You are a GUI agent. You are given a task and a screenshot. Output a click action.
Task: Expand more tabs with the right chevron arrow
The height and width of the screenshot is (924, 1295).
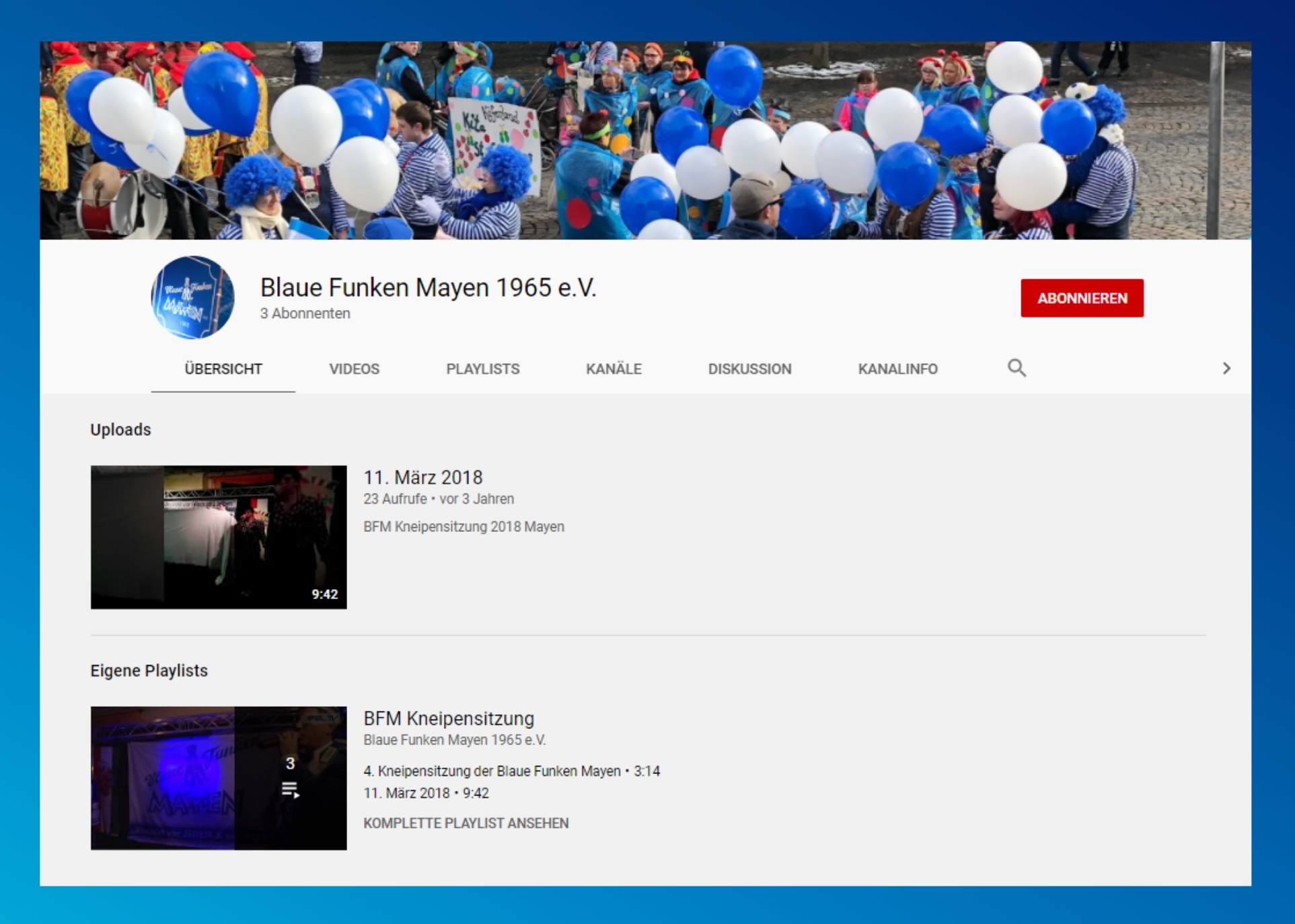click(x=1226, y=369)
